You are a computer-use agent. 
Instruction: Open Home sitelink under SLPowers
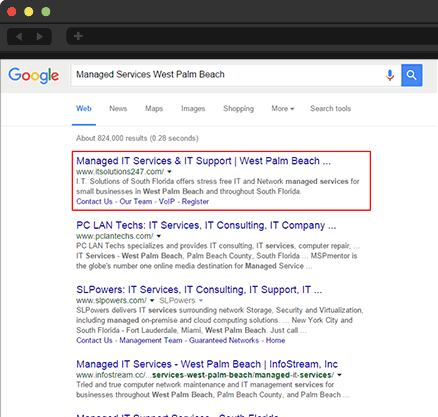pyautogui.click(x=275, y=340)
